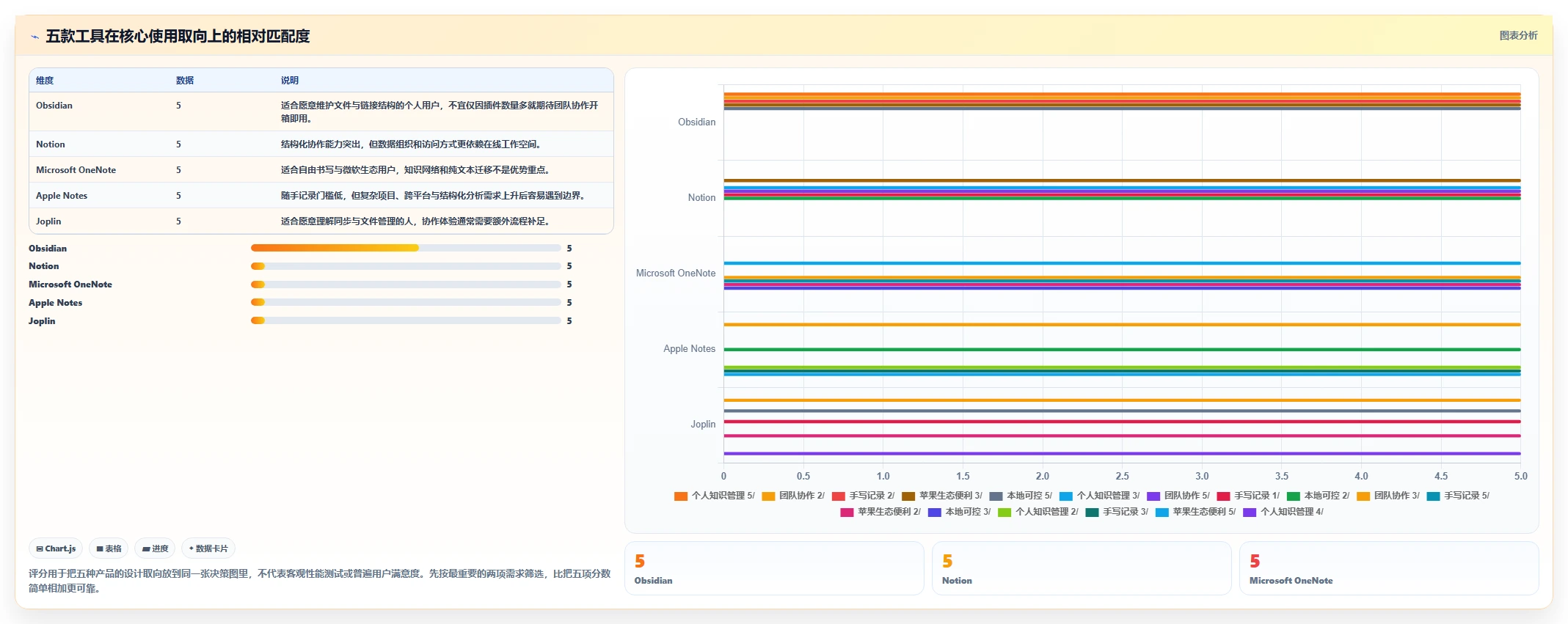Click the description starting 随手记录门槛低
Screen dimensions: 1568x624
coord(435,196)
